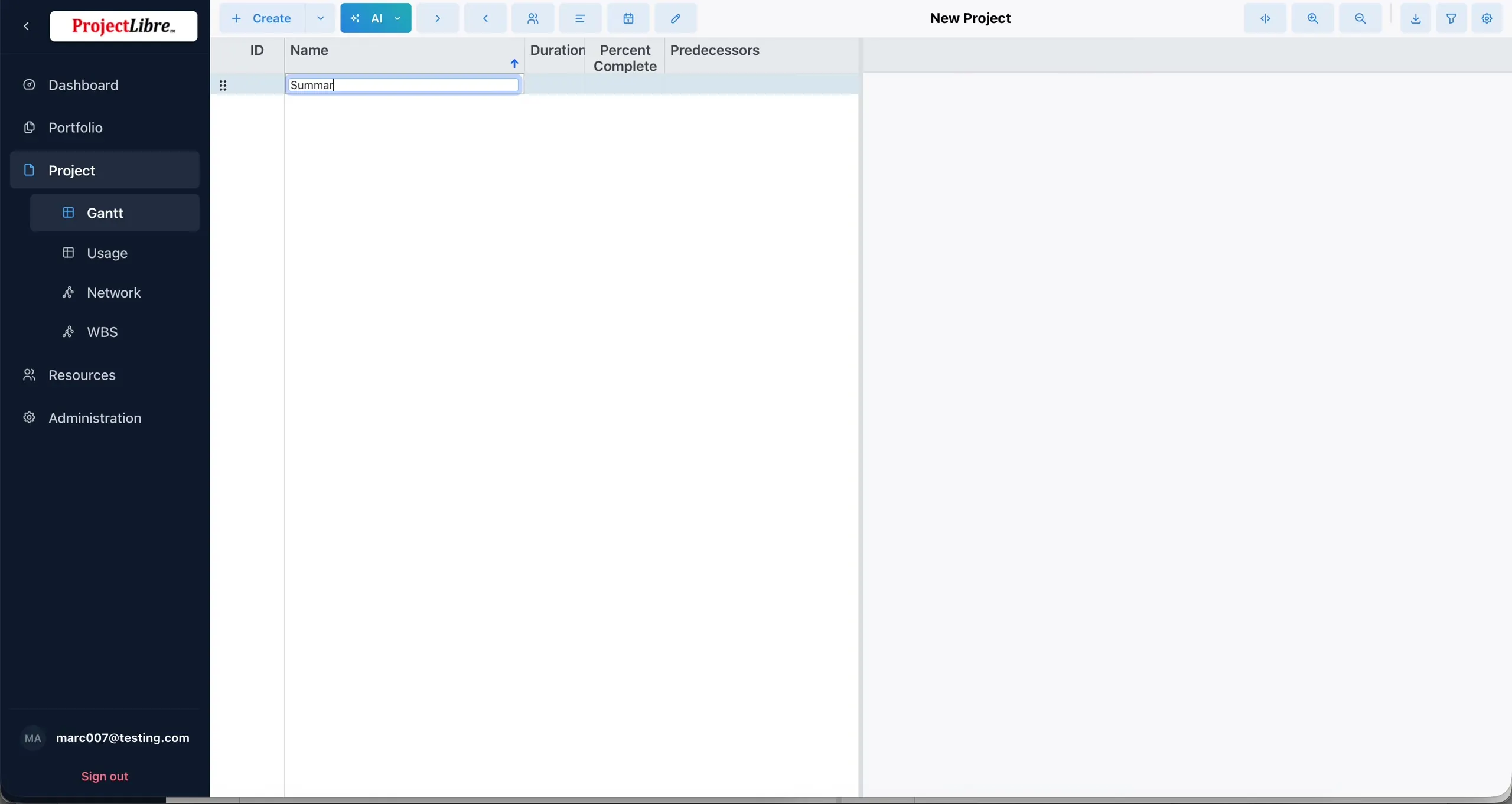Expand the AI options dropdown arrow

coord(398,18)
